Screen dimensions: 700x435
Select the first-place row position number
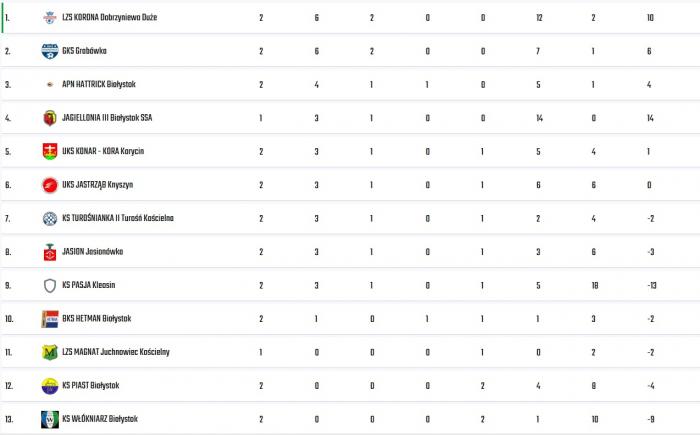click(x=7, y=18)
